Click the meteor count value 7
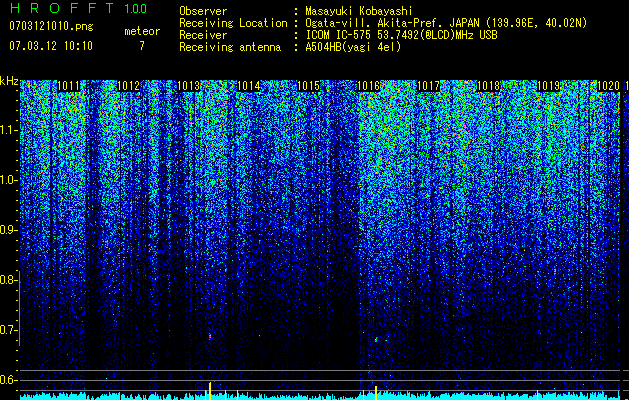The height and width of the screenshot is (400, 629). (142, 46)
